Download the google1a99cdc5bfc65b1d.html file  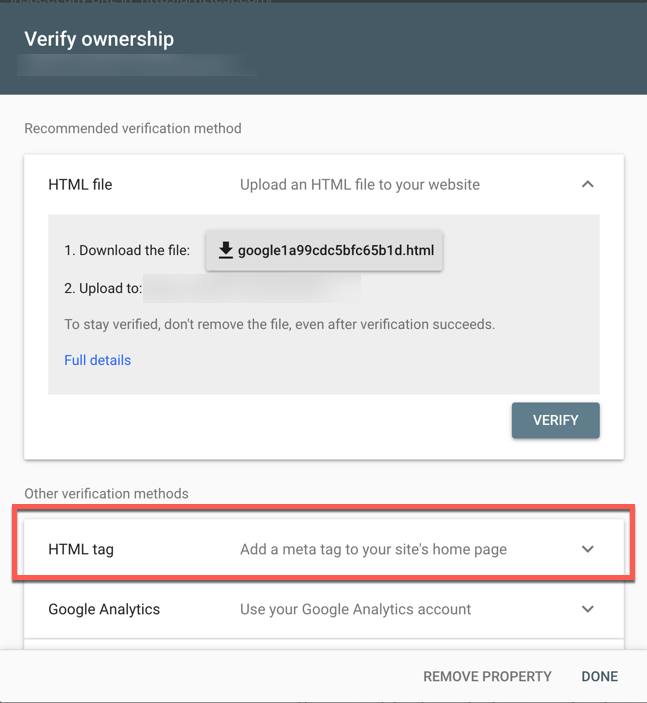(324, 251)
